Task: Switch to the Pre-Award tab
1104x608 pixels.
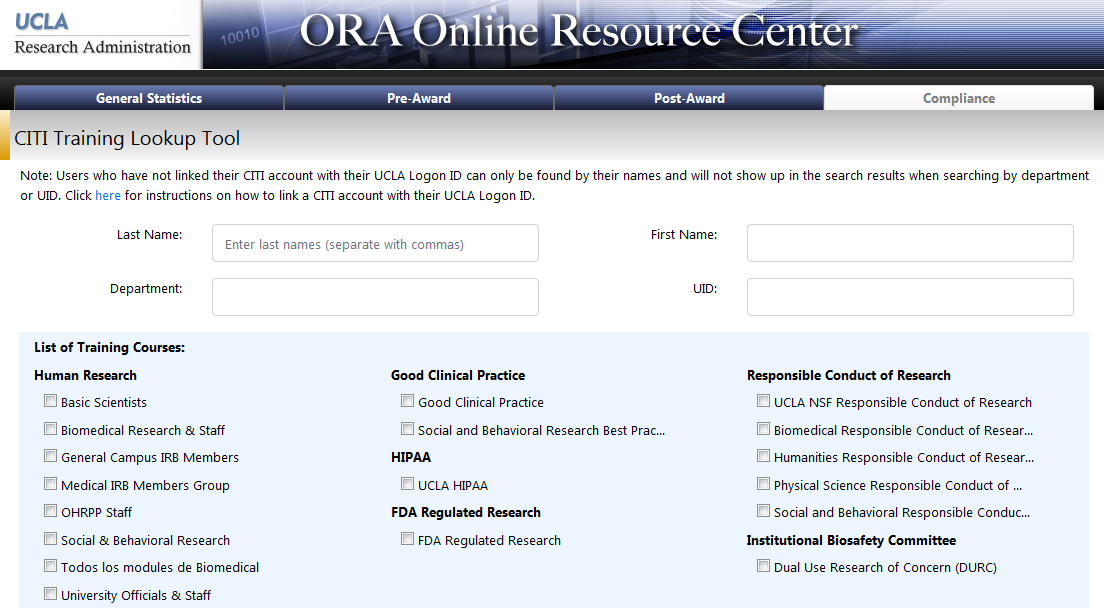Action: 419,98
